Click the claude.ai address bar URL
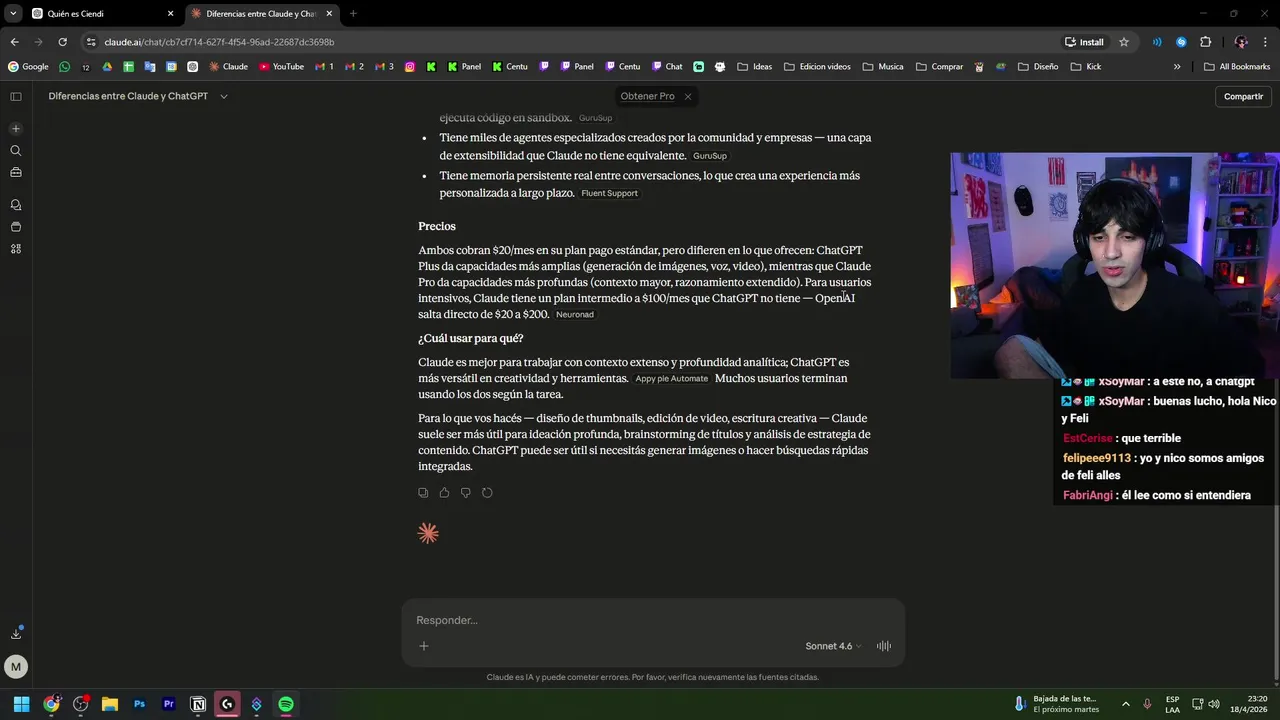Image resolution: width=1280 pixels, height=720 pixels. [219, 42]
